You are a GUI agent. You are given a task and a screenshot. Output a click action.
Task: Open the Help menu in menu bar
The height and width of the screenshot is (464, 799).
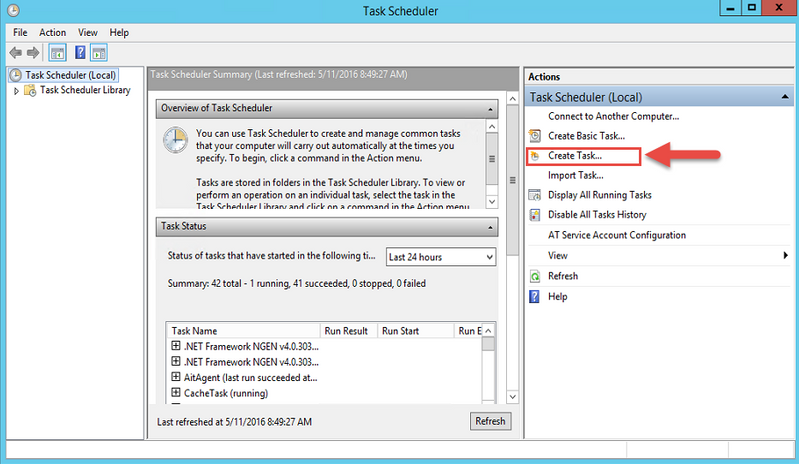point(119,33)
